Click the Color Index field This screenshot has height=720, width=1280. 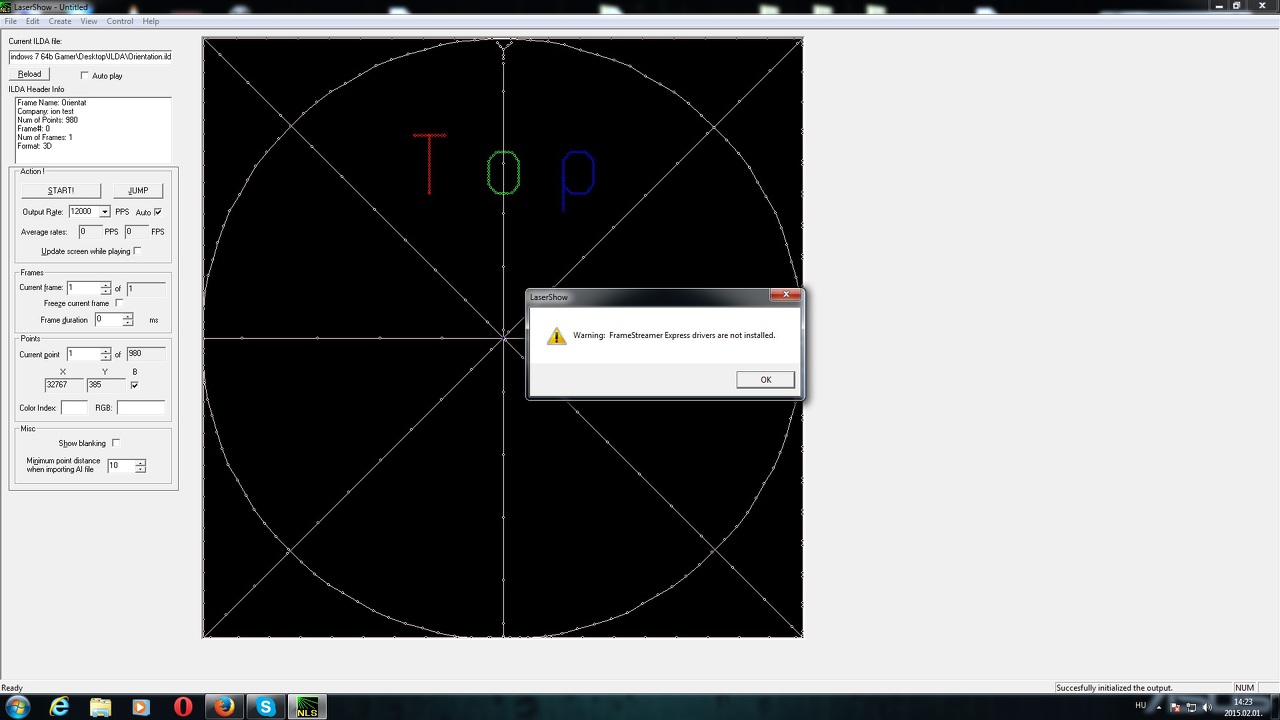click(x=75, y=408)
